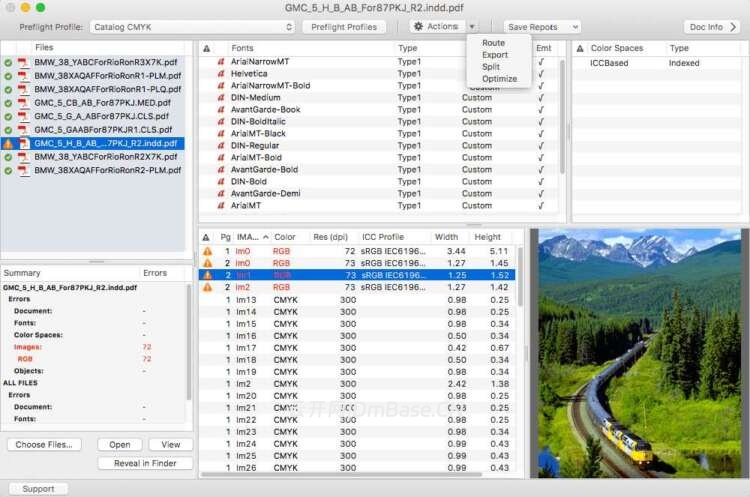The width and height of the screenshot is (750, 497).
Task: Click warning icon of selected GMC_5_H_B_AB file
Action: 8,143
